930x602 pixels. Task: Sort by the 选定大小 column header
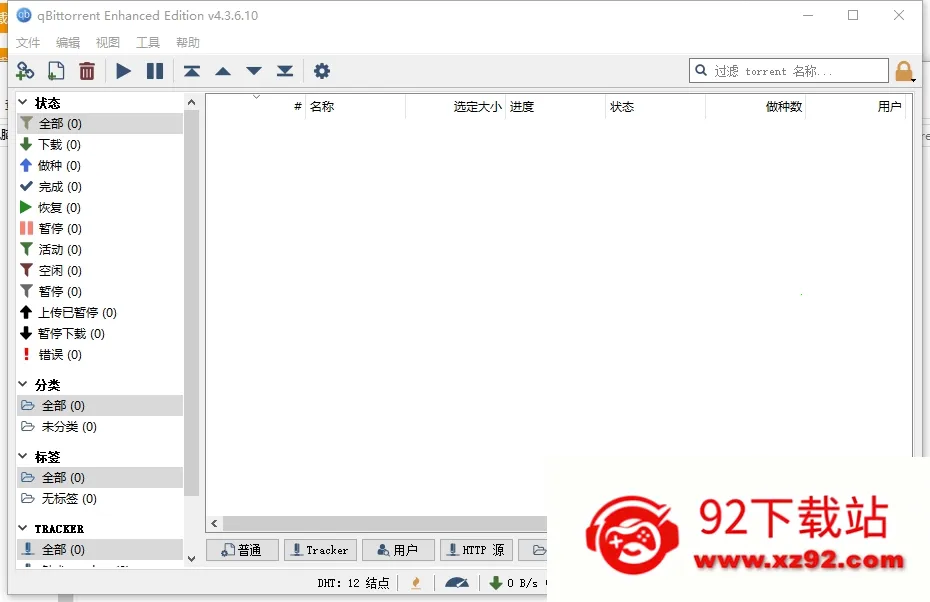(x=456, y=107)
